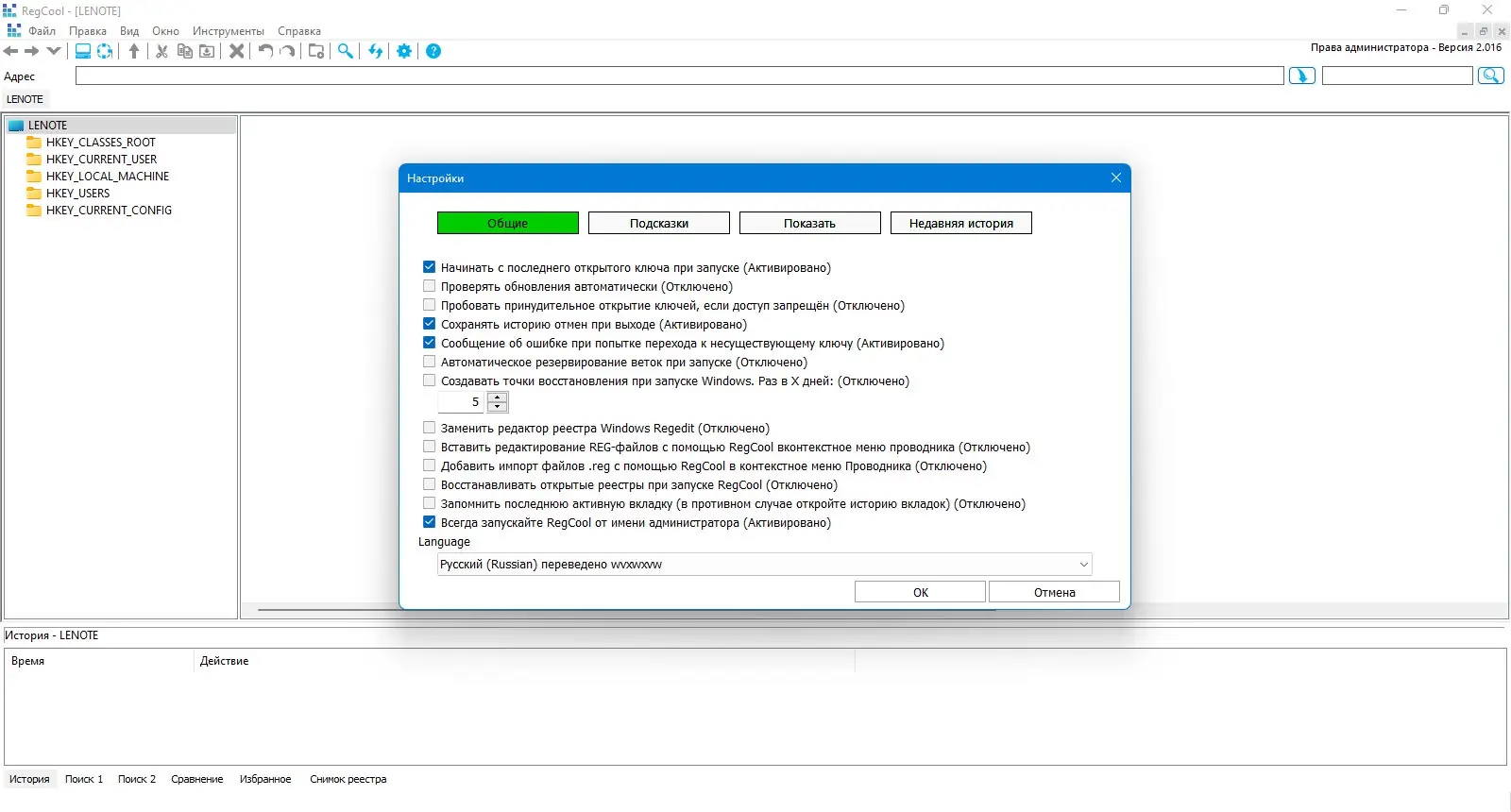This screenshot has height=812, width=1511.
Task: Switch to the Снимок реестра bottom tab
Action: [348, 779]
